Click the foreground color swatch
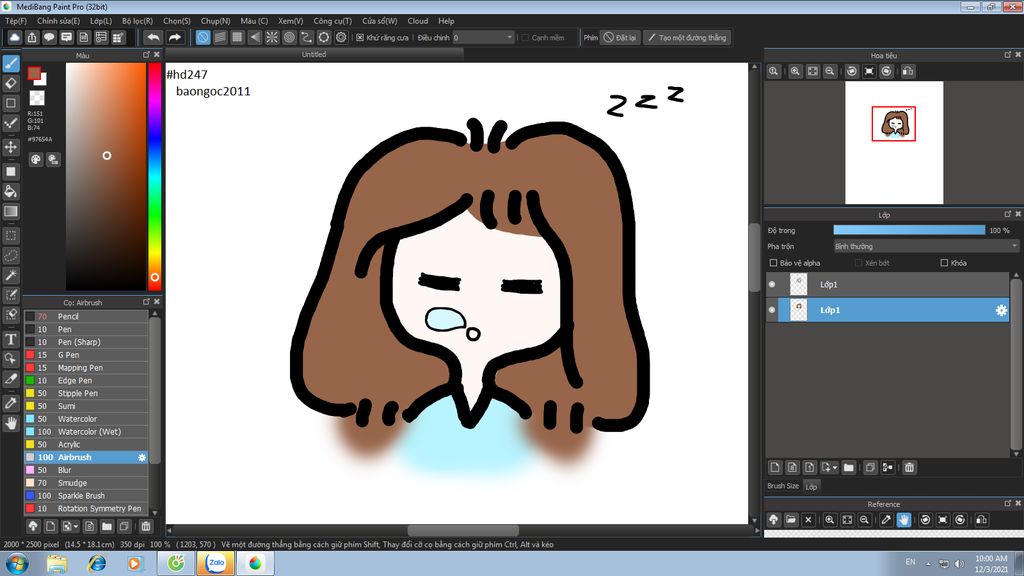 pos(34,73)
